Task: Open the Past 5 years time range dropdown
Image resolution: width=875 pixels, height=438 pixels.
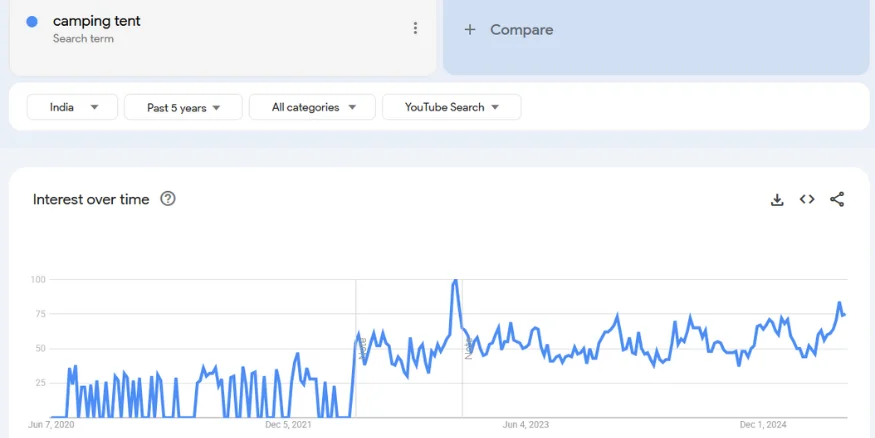Action: [183, 107]
